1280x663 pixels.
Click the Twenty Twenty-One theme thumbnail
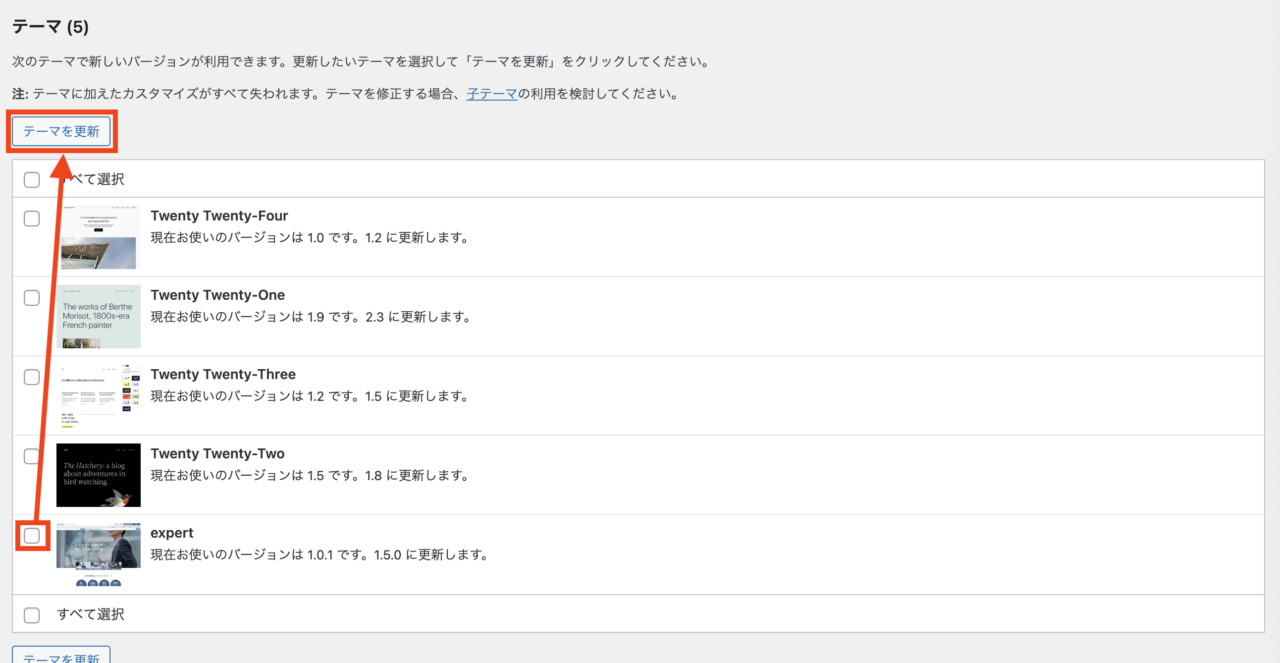click(98, 316)
